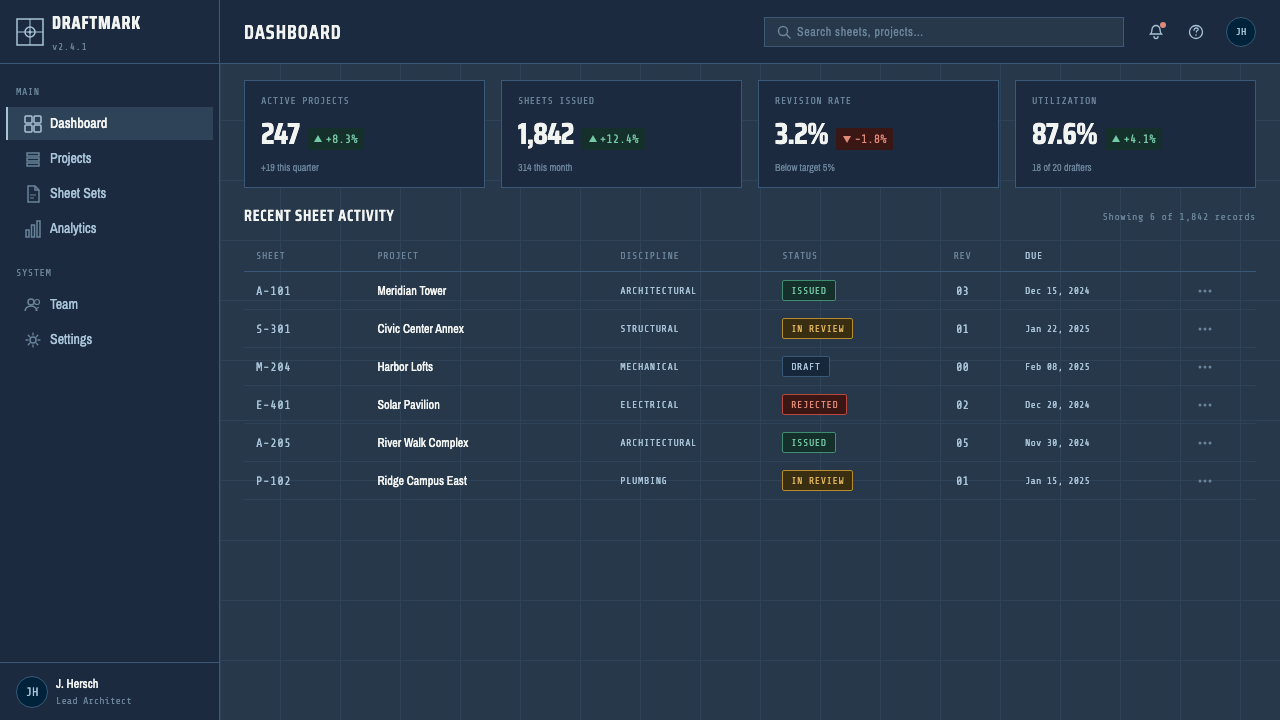Viewport: 1280px width, 720px height.
Task: Open the Settings menu item
Action: 110,340
